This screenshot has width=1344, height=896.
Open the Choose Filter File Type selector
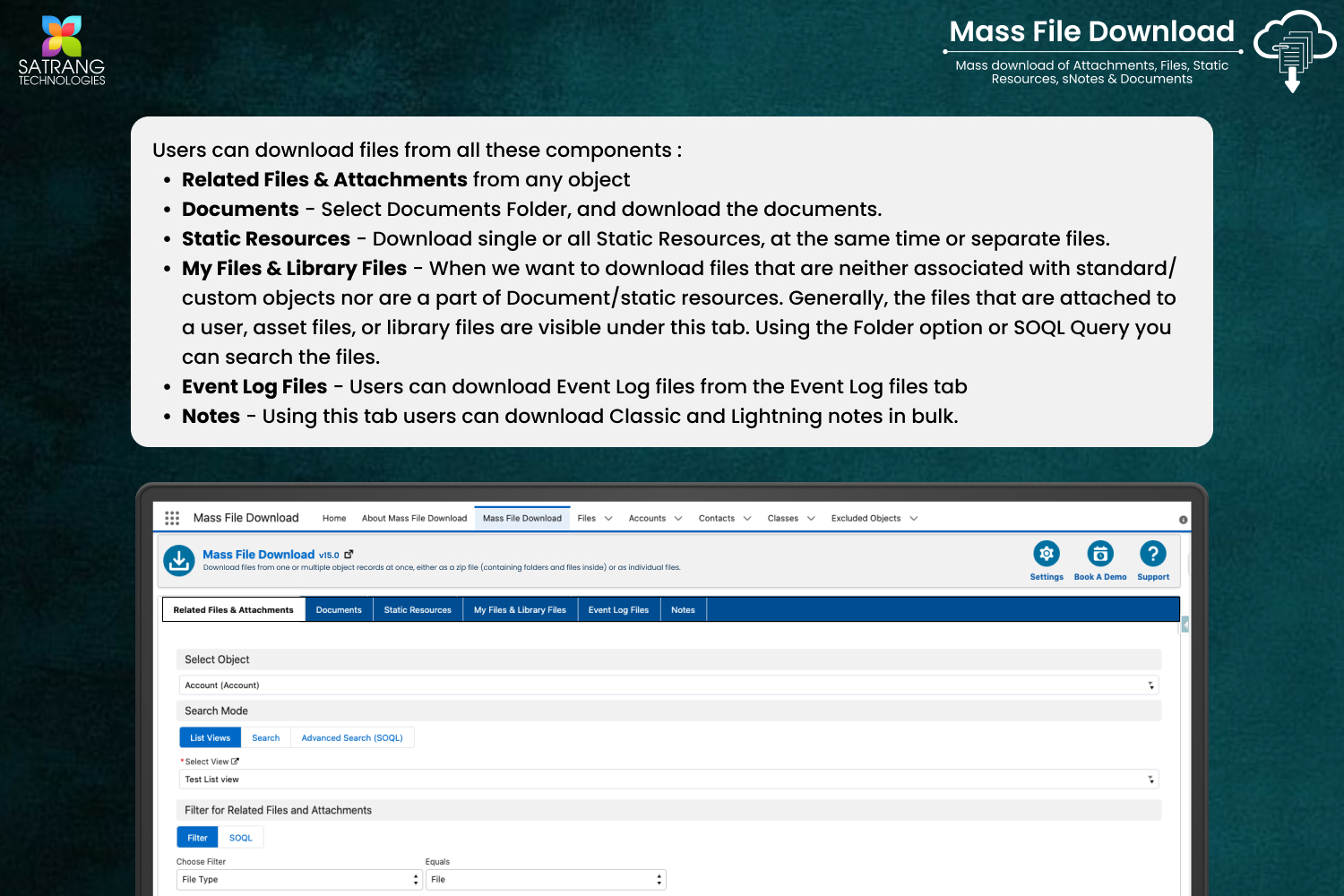pyautogui.click(x=298, y=880)
